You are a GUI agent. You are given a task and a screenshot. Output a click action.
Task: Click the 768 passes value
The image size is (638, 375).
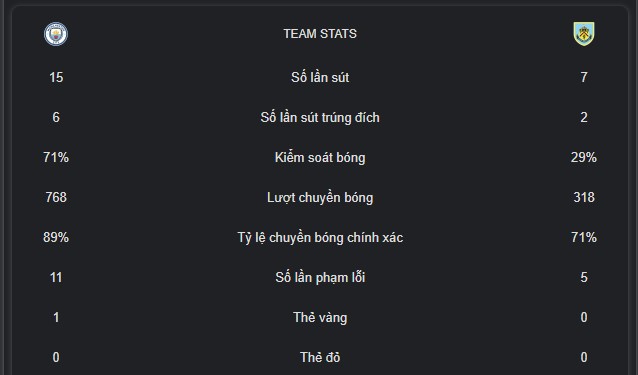pyautogui.click(x=56, y=197)
